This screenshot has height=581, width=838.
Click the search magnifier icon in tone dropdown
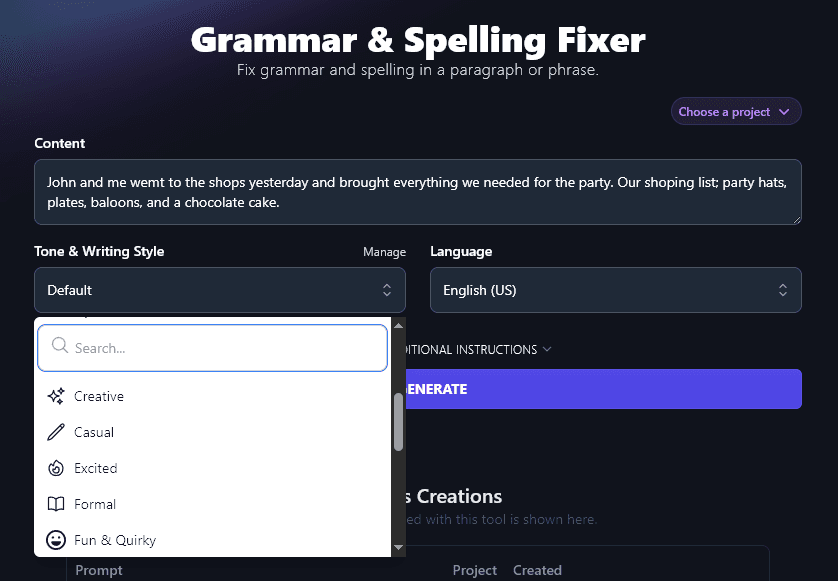click(x=59, y=347)
